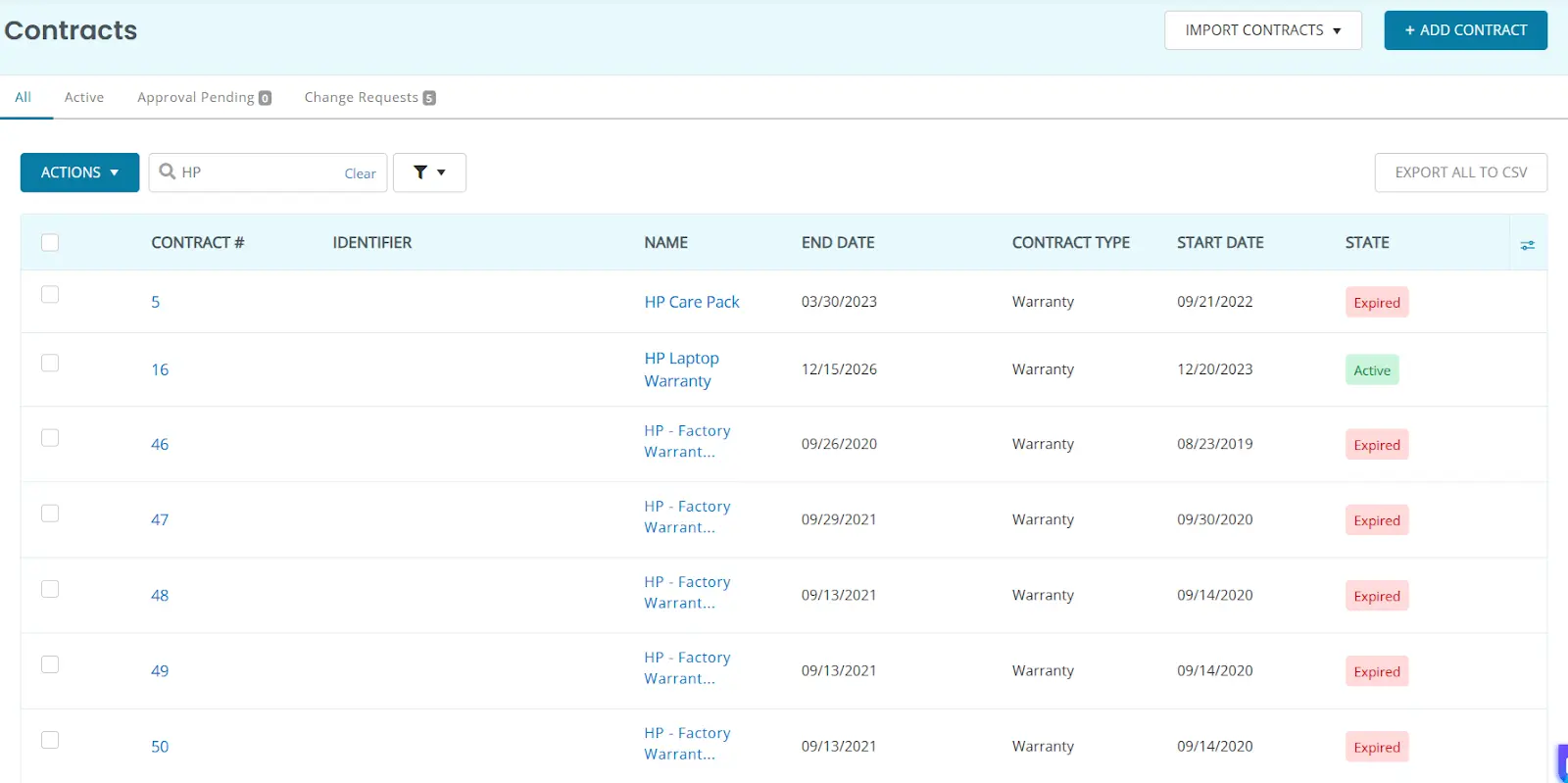This screenshot has width=1568, height=783.
Task: Click the column settings icon in table header
Action: click(1527, 245)
